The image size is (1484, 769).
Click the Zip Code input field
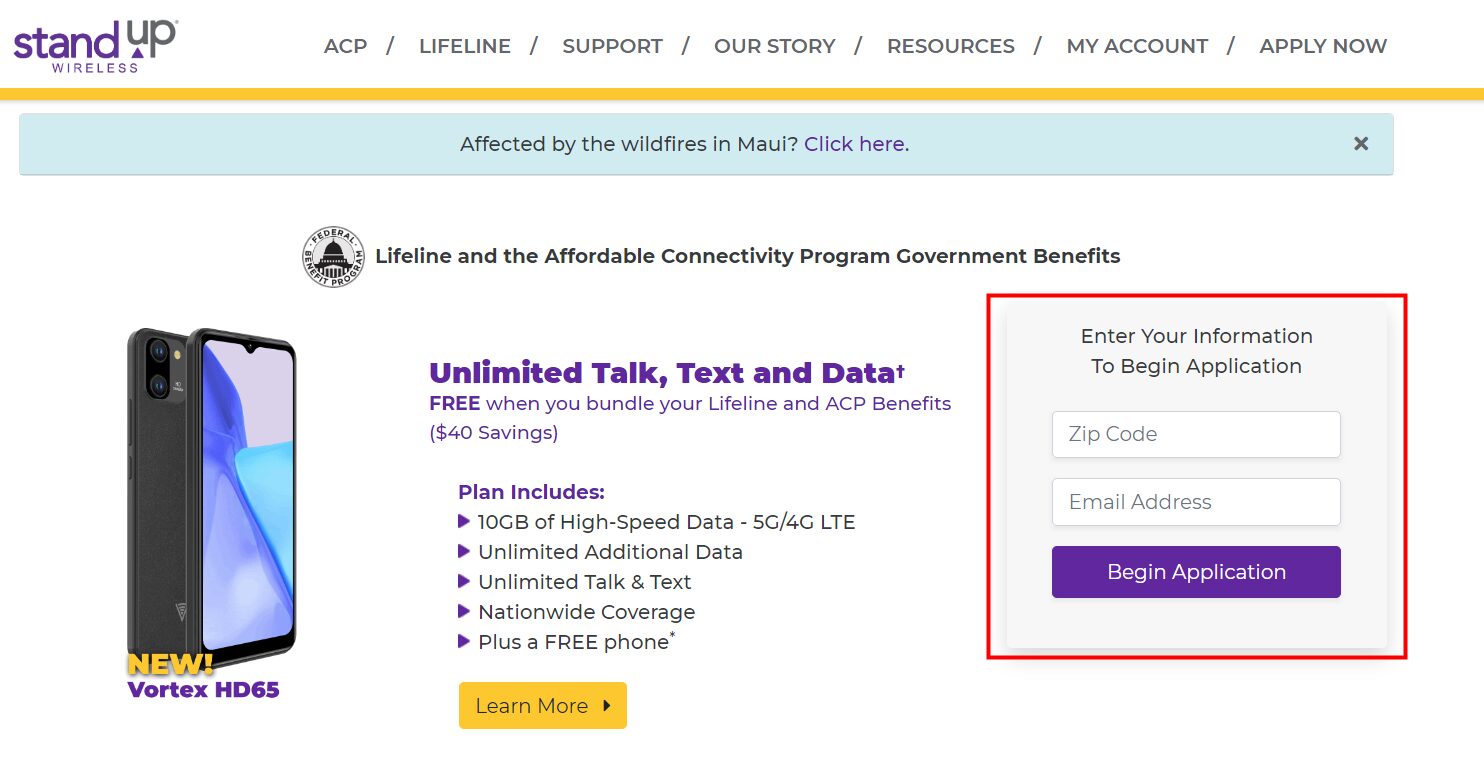(x=1195, y=434)
